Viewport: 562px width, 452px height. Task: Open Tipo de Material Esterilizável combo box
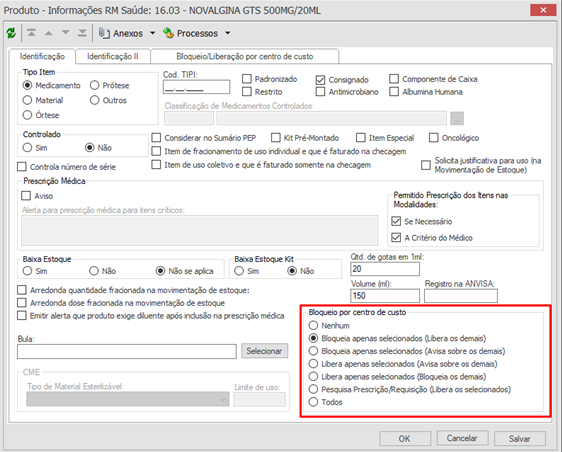[128, 399]
